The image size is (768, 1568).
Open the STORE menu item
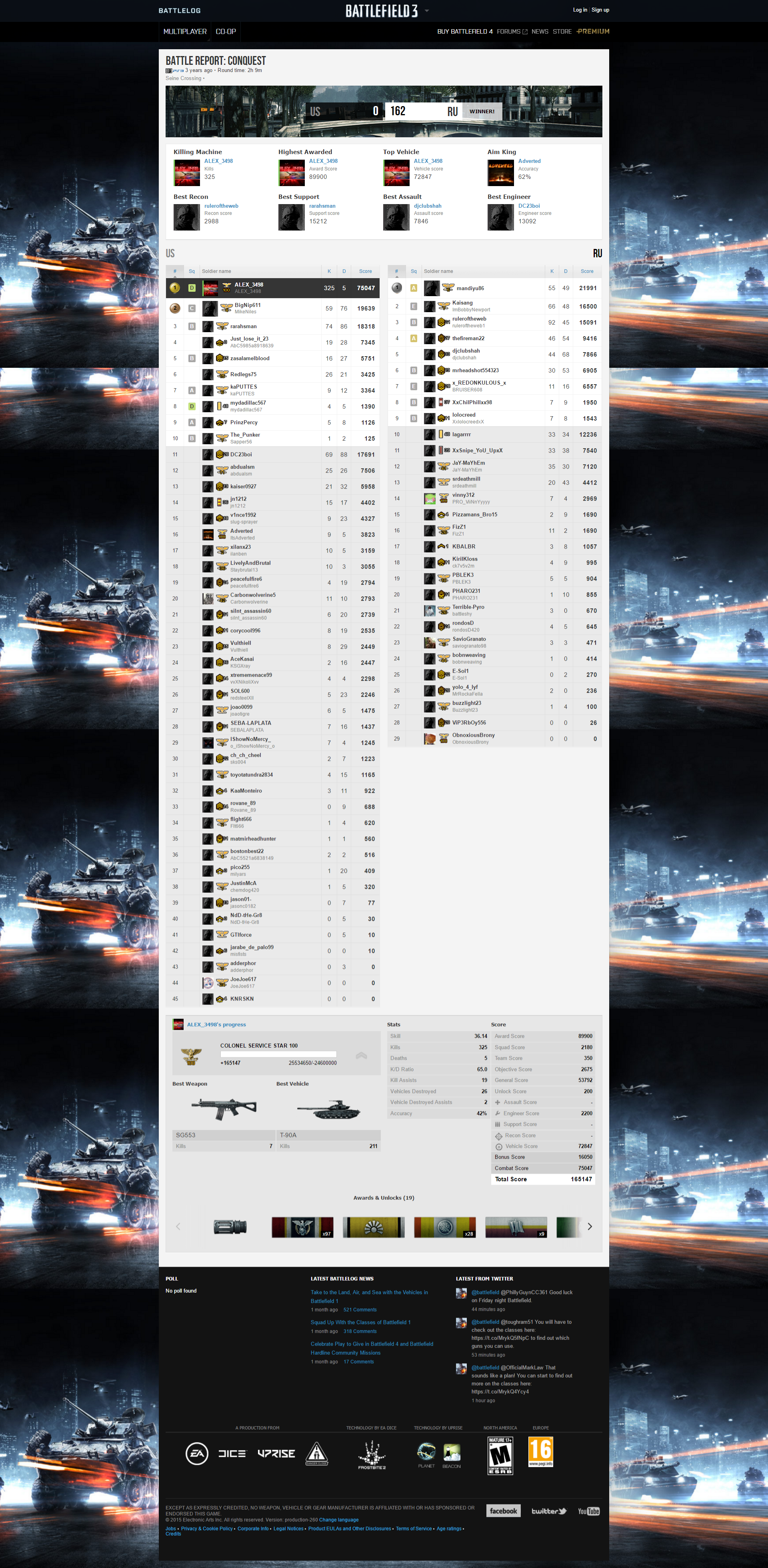562,32
